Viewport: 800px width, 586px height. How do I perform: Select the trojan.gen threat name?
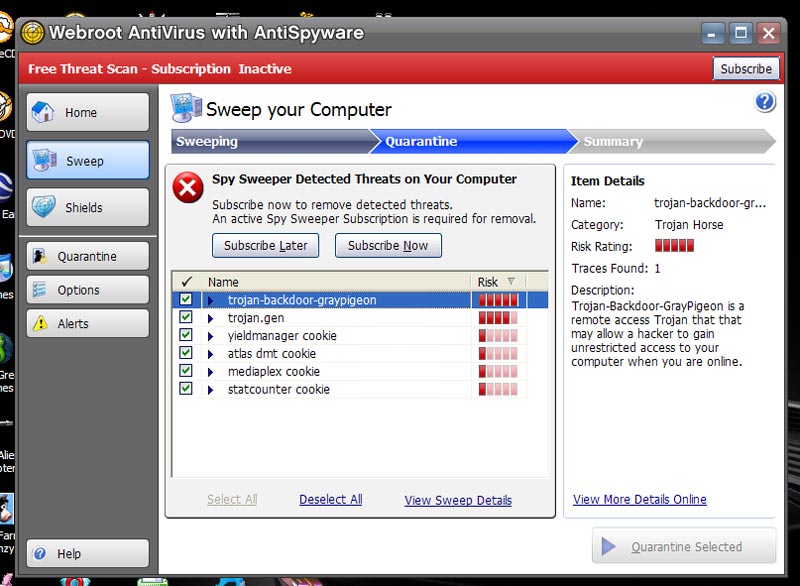[x=256, y=318]
